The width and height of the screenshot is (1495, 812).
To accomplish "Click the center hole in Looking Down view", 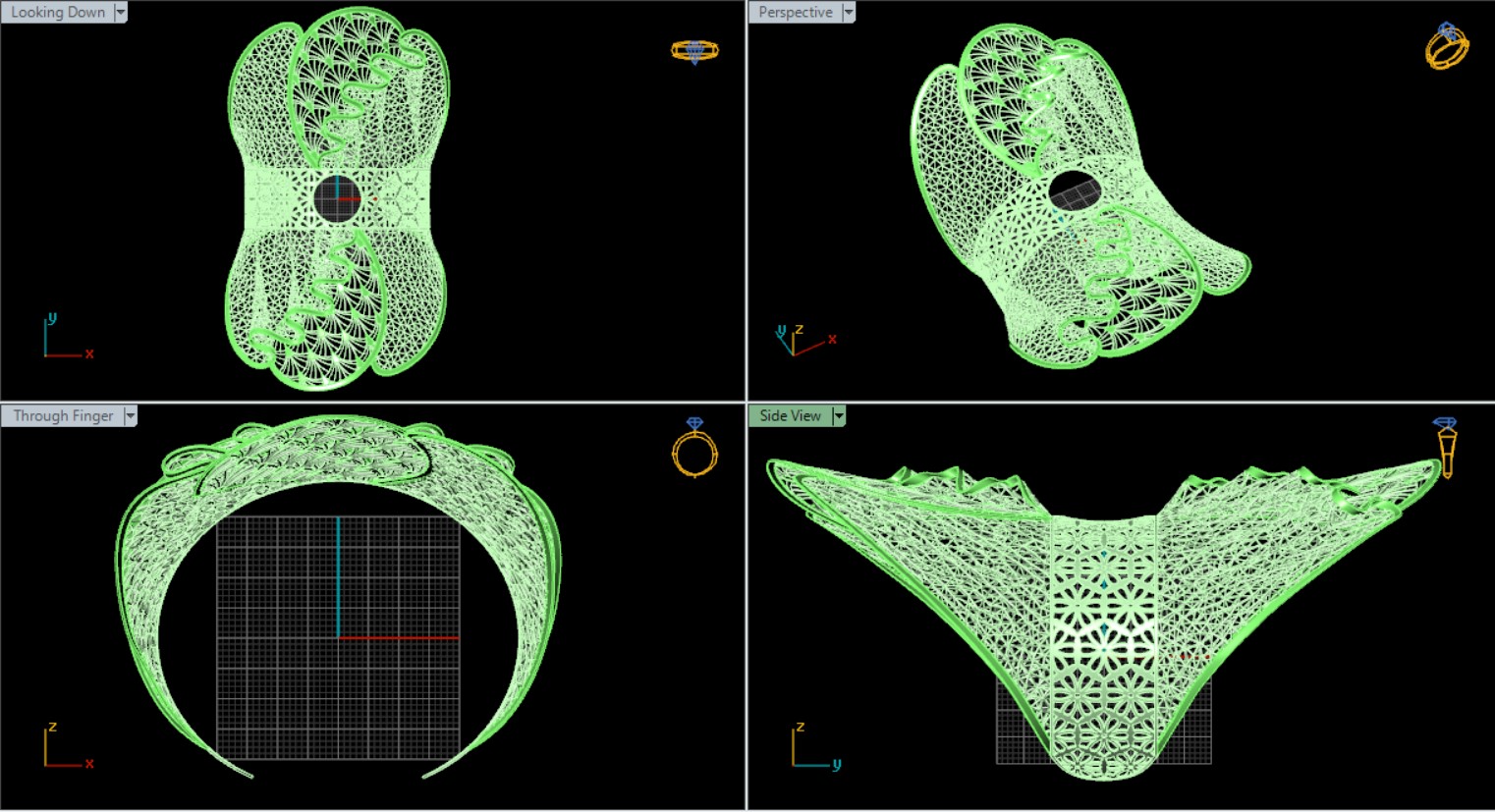I will [337, 199].
